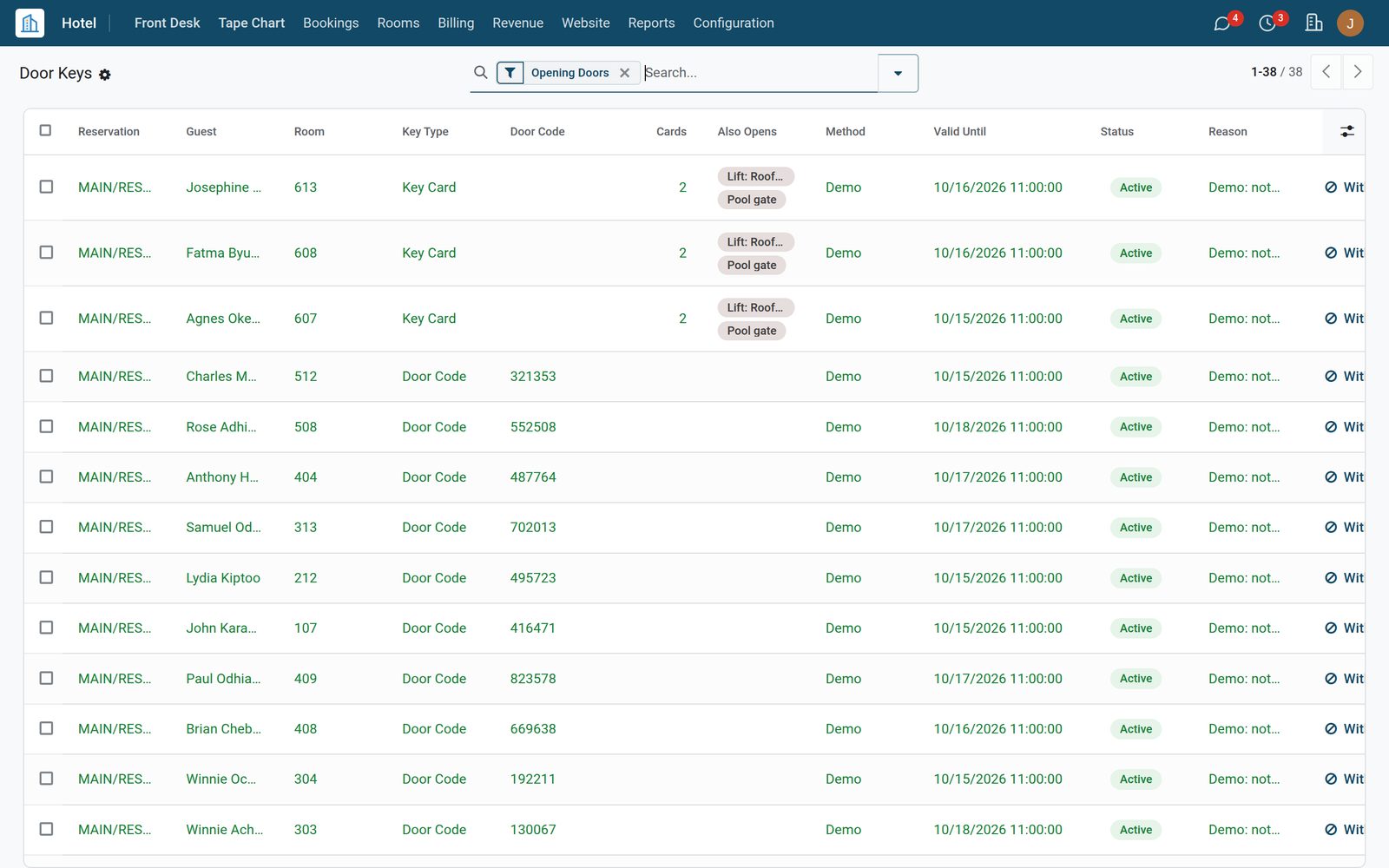Open the Tape Chart menu
Image resolution: width=1389 pixels, height=868 pixels.
click(x=251, y=23)
